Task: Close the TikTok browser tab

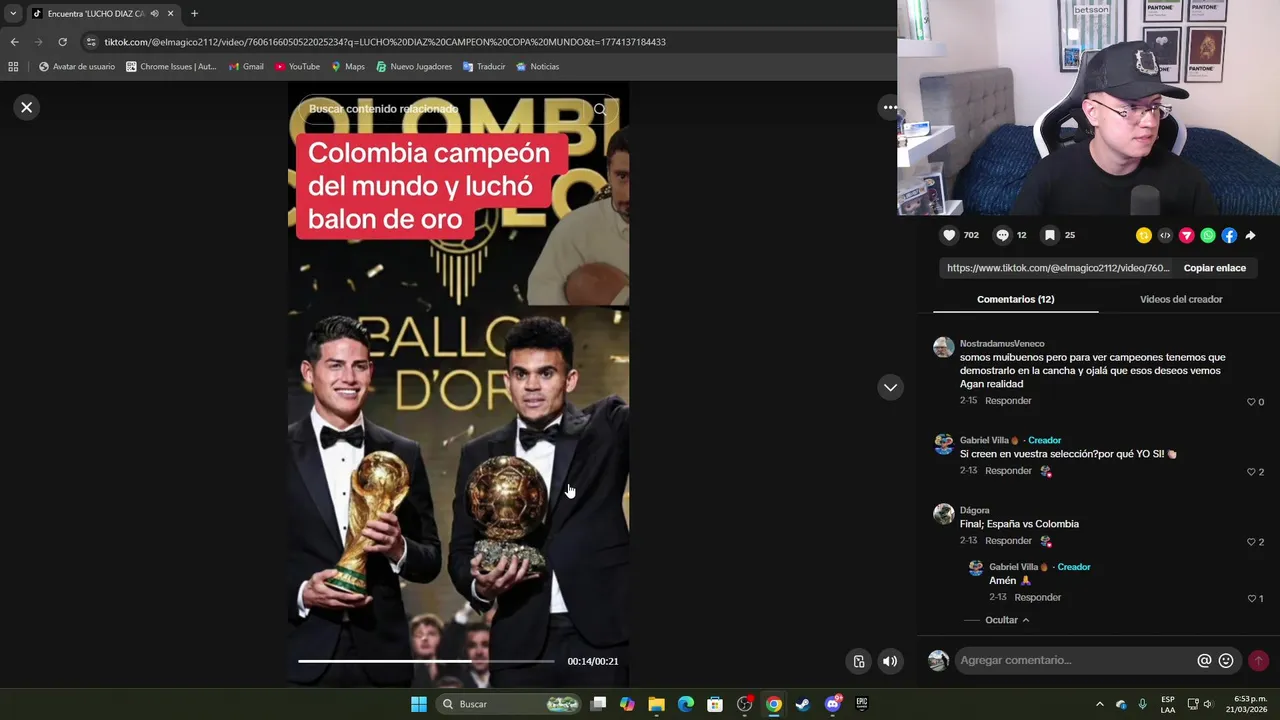Action: click(x=171, y=14)
